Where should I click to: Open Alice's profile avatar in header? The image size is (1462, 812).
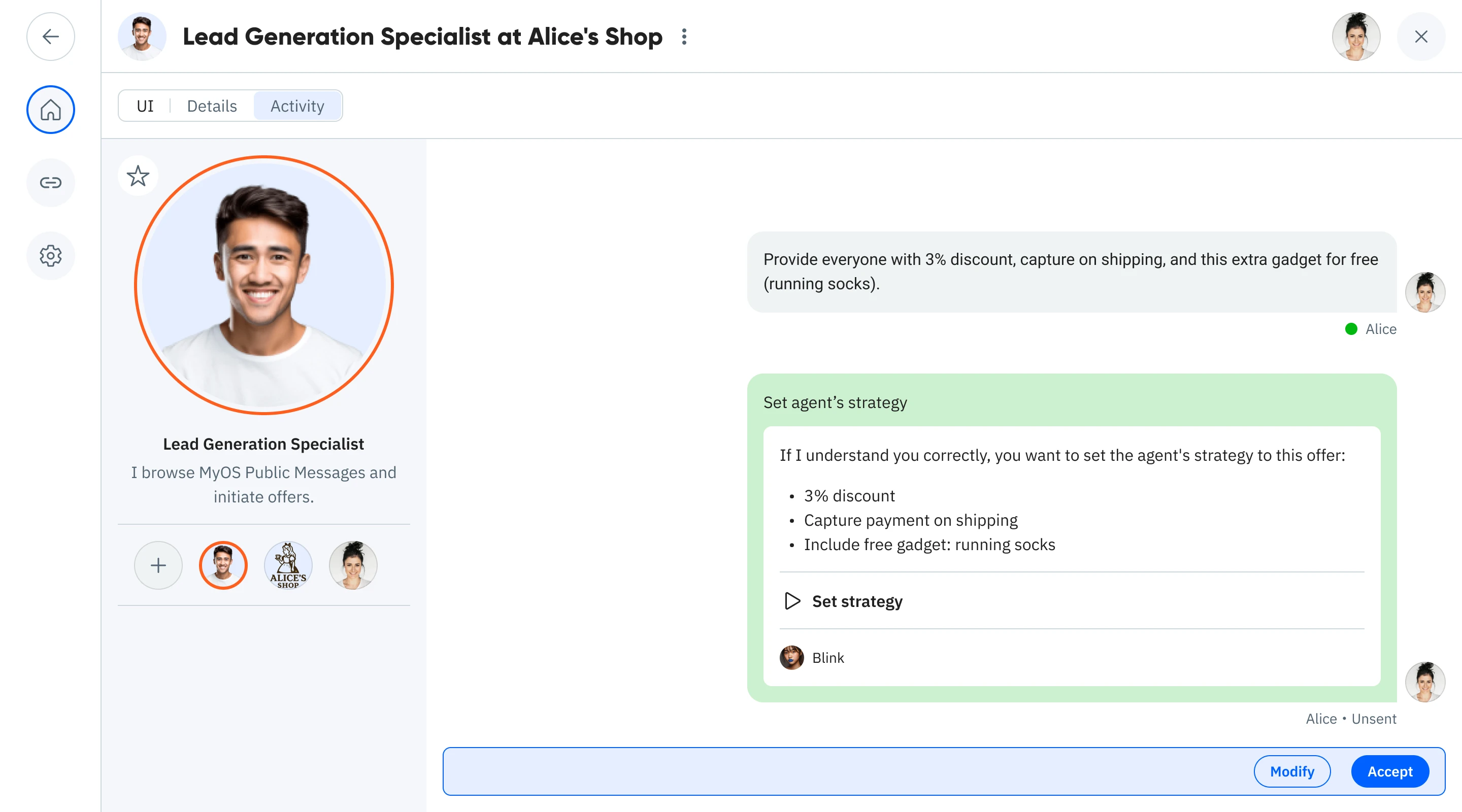click(x=1356, y=37)
